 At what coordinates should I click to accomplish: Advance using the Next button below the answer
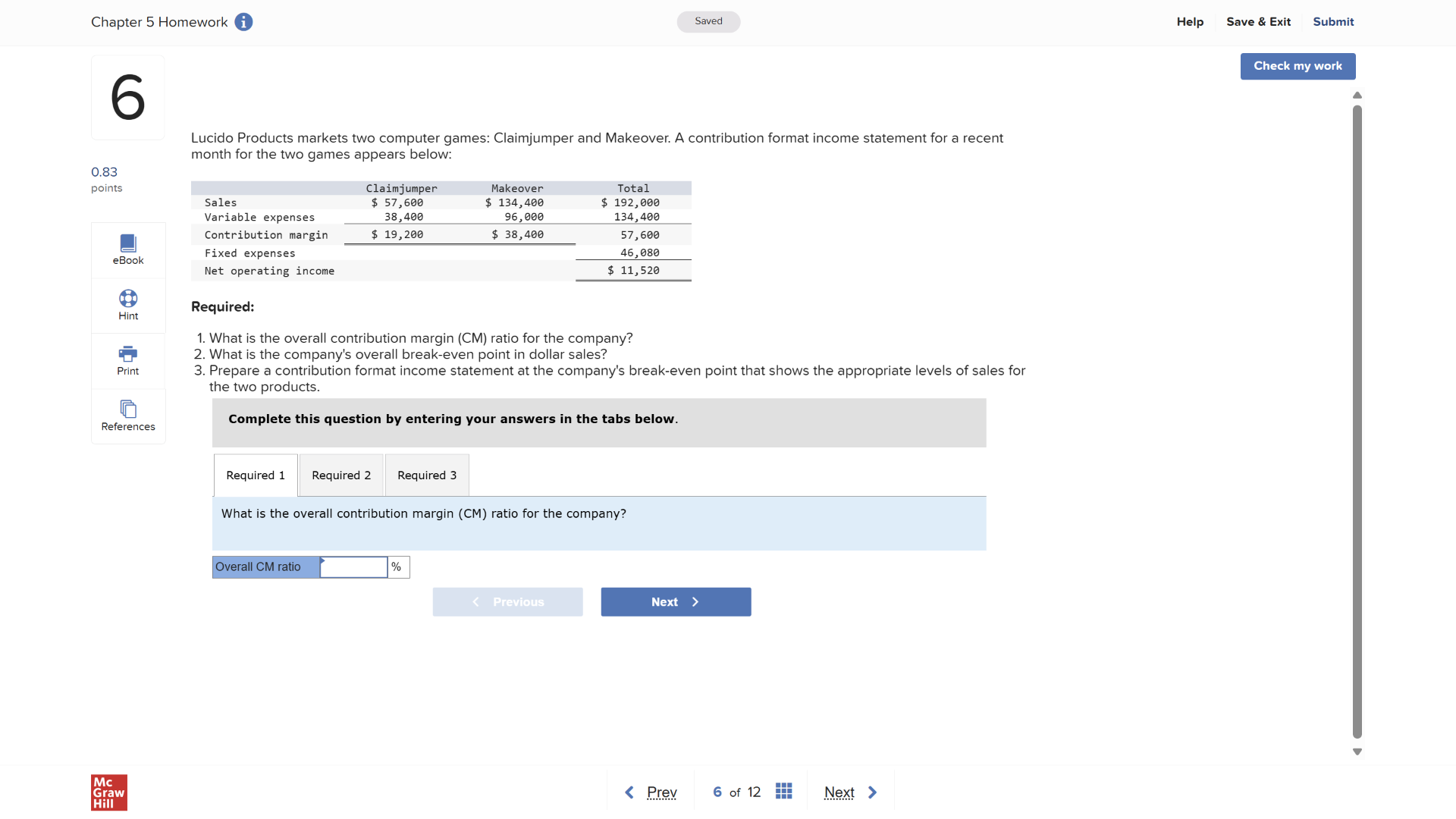click(x=675, y=601)
